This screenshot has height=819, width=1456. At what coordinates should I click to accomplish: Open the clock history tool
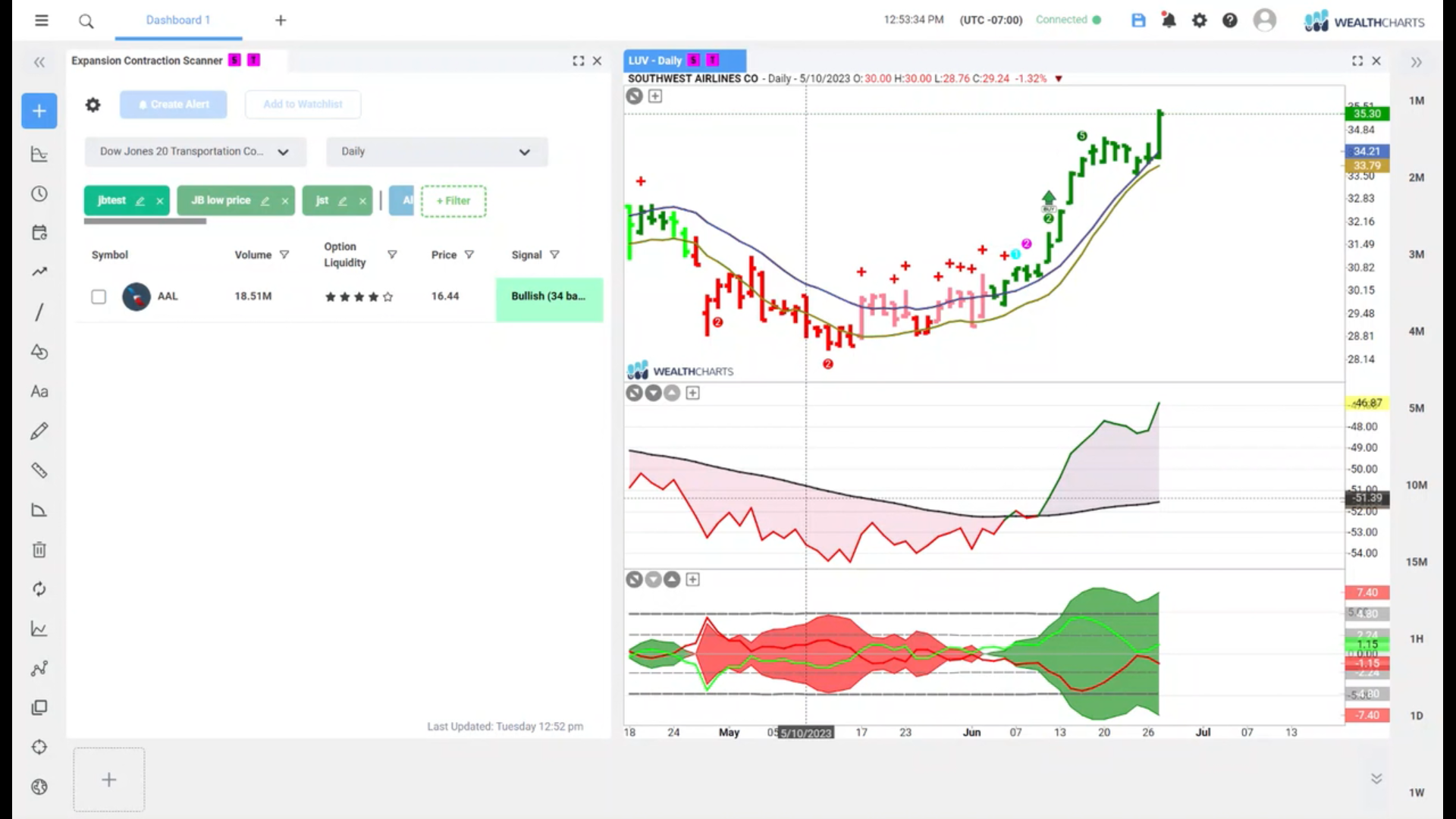click(39, 194)
